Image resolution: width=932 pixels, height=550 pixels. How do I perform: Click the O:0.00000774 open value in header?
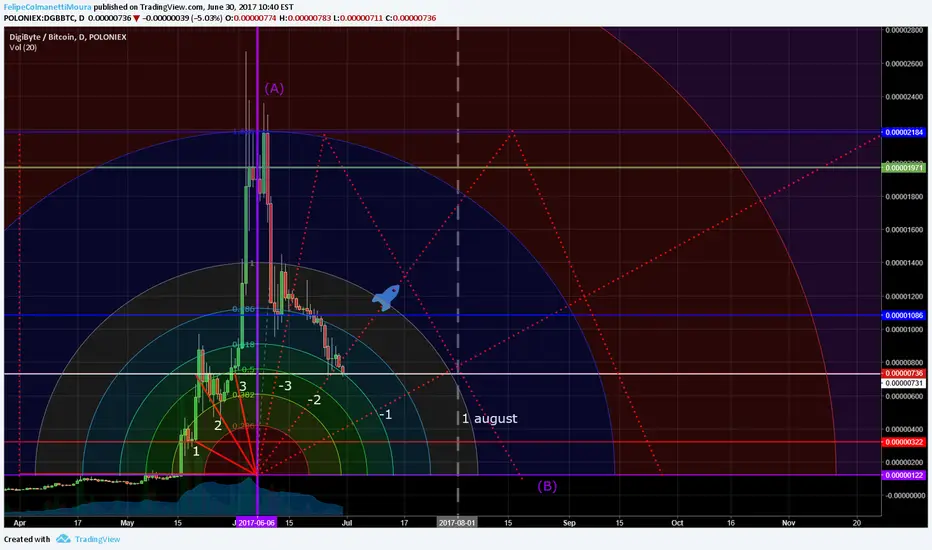coord(251,18)
